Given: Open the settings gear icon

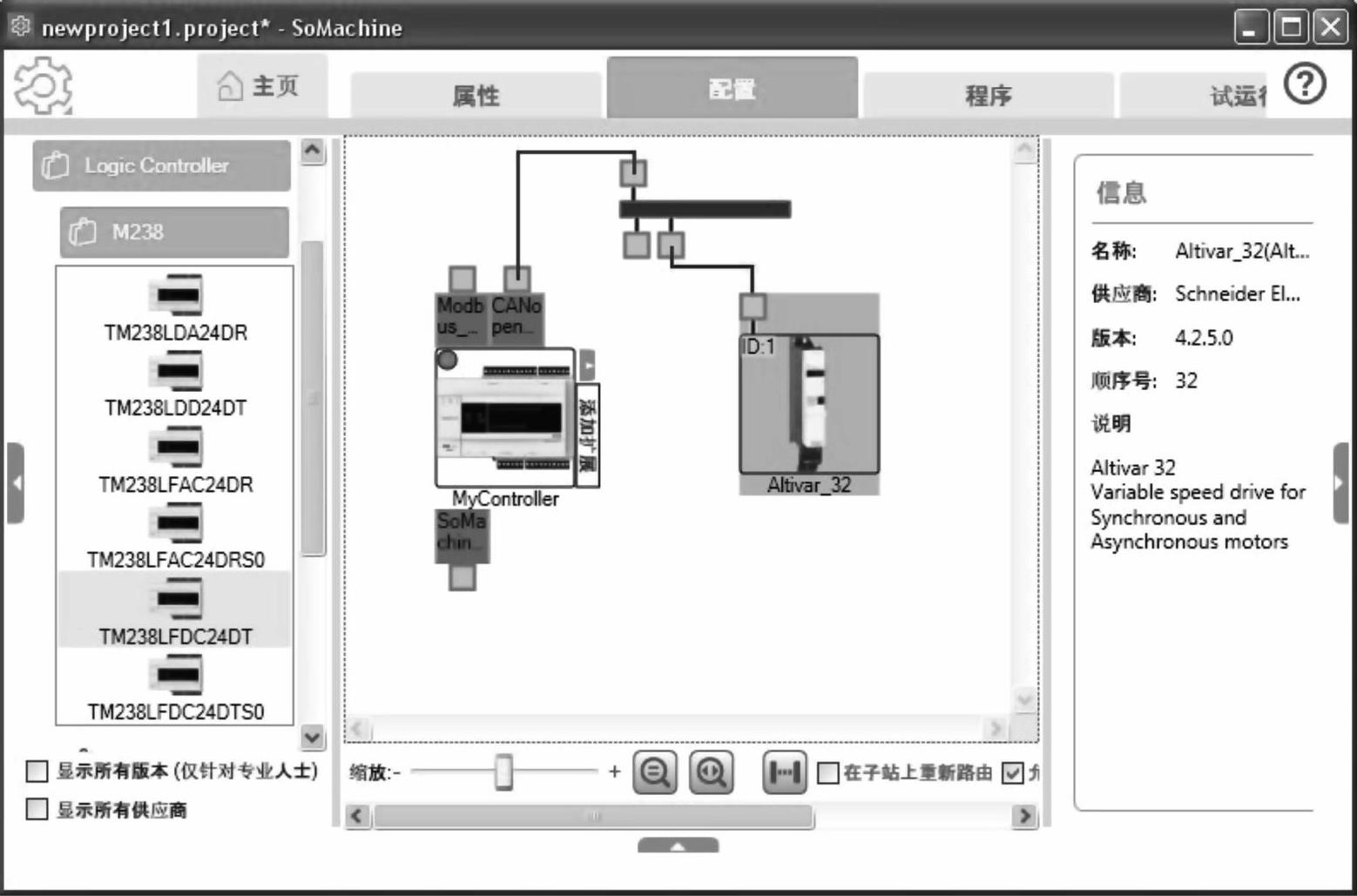Looking at the screenshot, I should pos(43,85).
